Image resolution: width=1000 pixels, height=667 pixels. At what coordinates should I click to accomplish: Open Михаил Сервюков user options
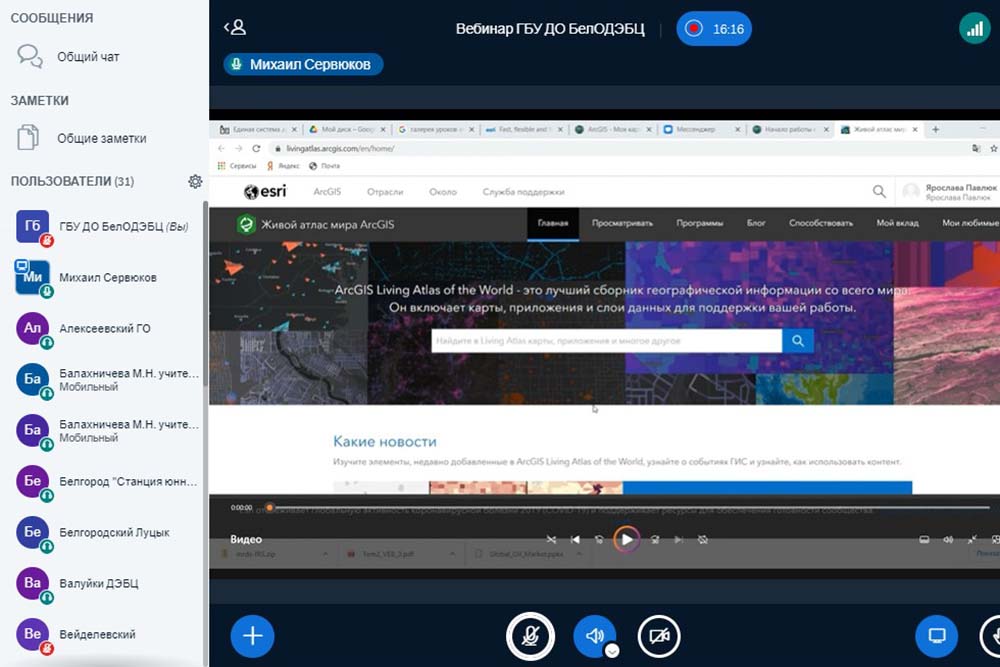[x=107, y=278]
